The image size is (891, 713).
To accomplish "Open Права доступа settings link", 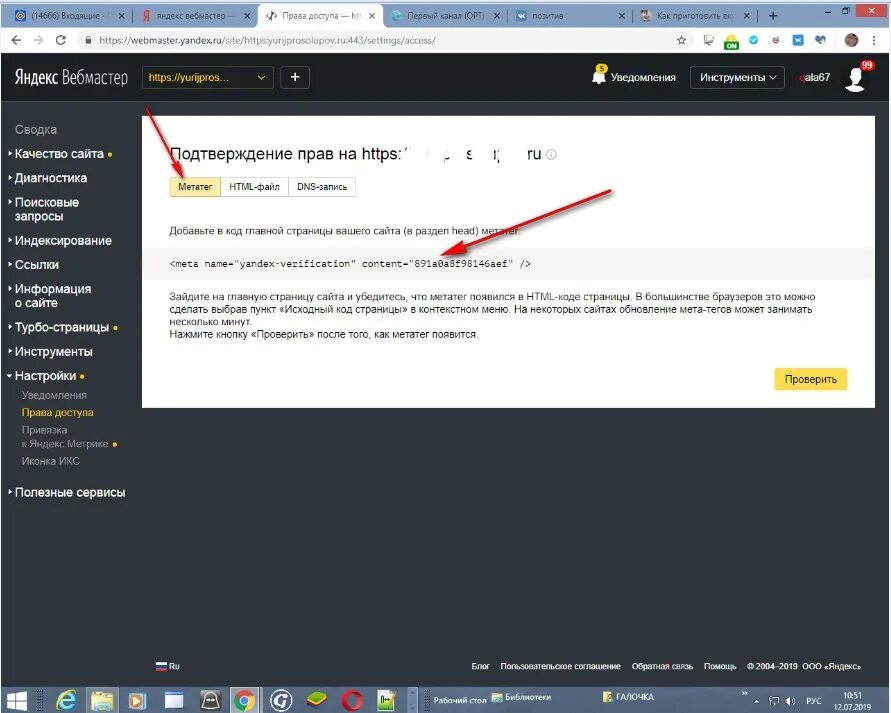I will click(57, 412).
